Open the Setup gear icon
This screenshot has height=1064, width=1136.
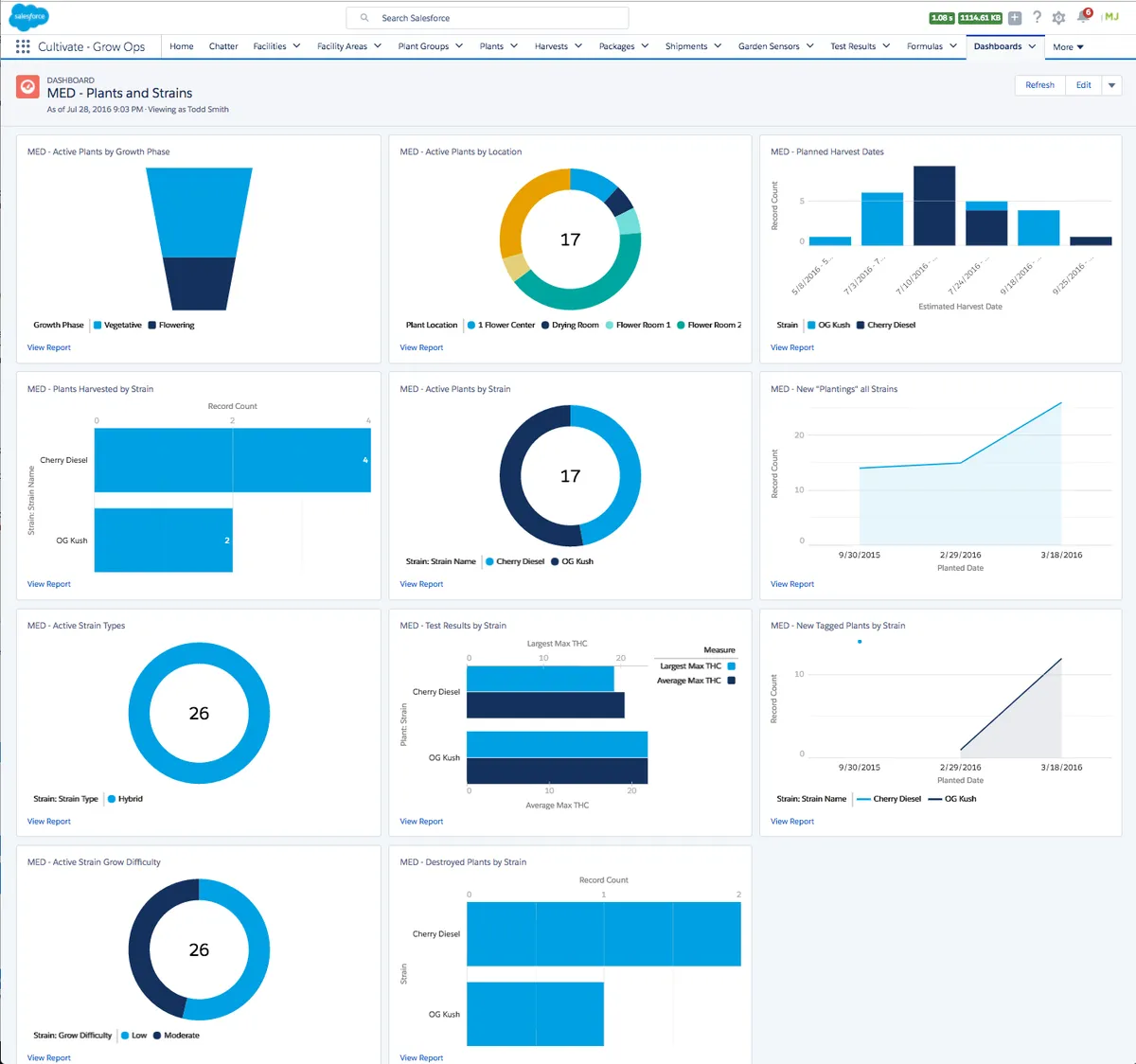[x=1058, y=18]
